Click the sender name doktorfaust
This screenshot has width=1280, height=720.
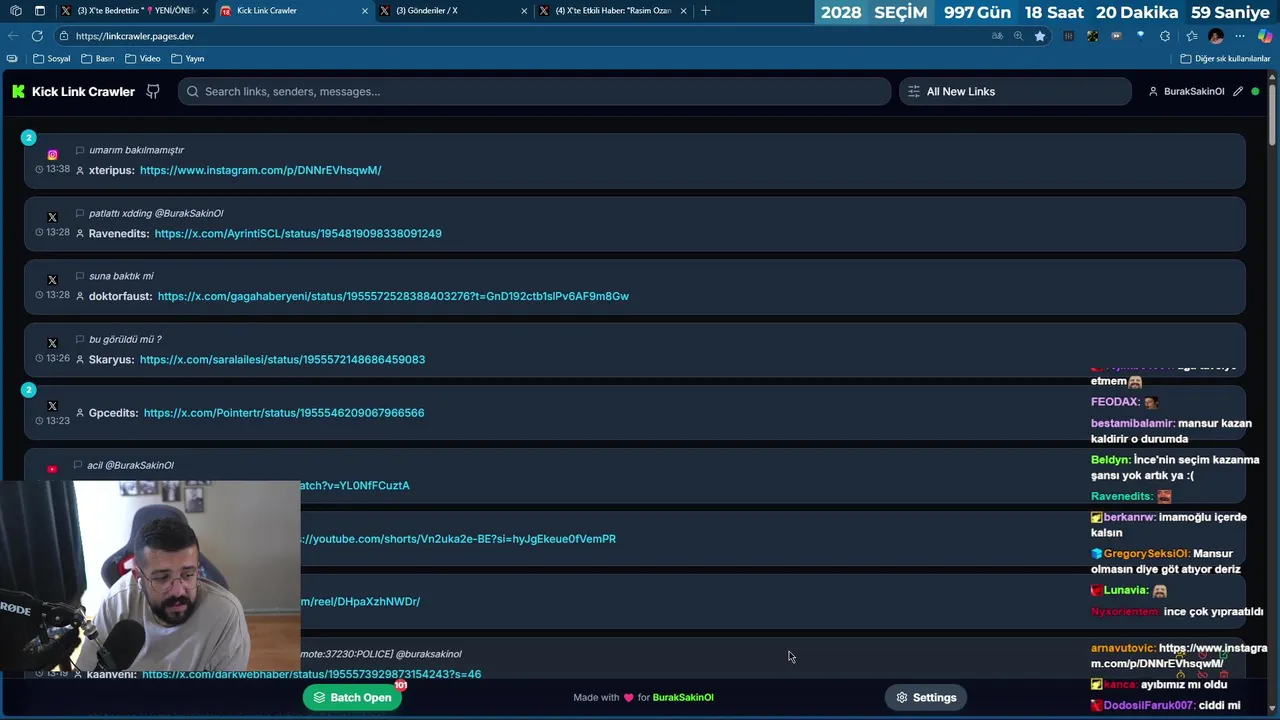click(120, 296)
